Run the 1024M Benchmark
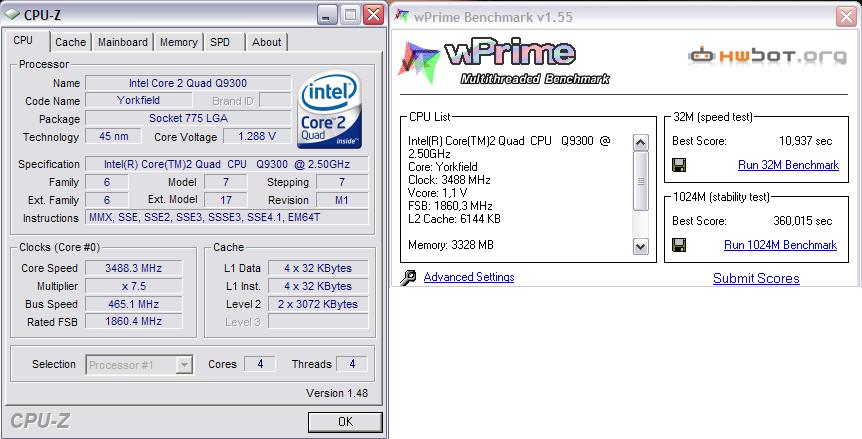Screen dimensions: 862x439 point(780,245)
